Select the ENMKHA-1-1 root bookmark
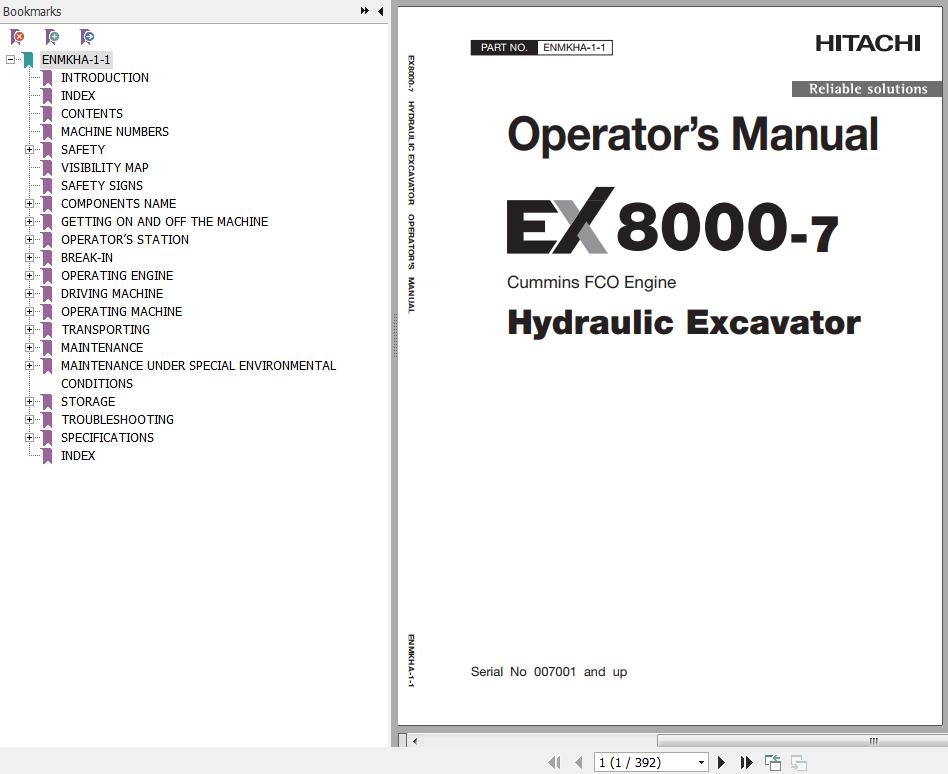 tap(76, 59)
